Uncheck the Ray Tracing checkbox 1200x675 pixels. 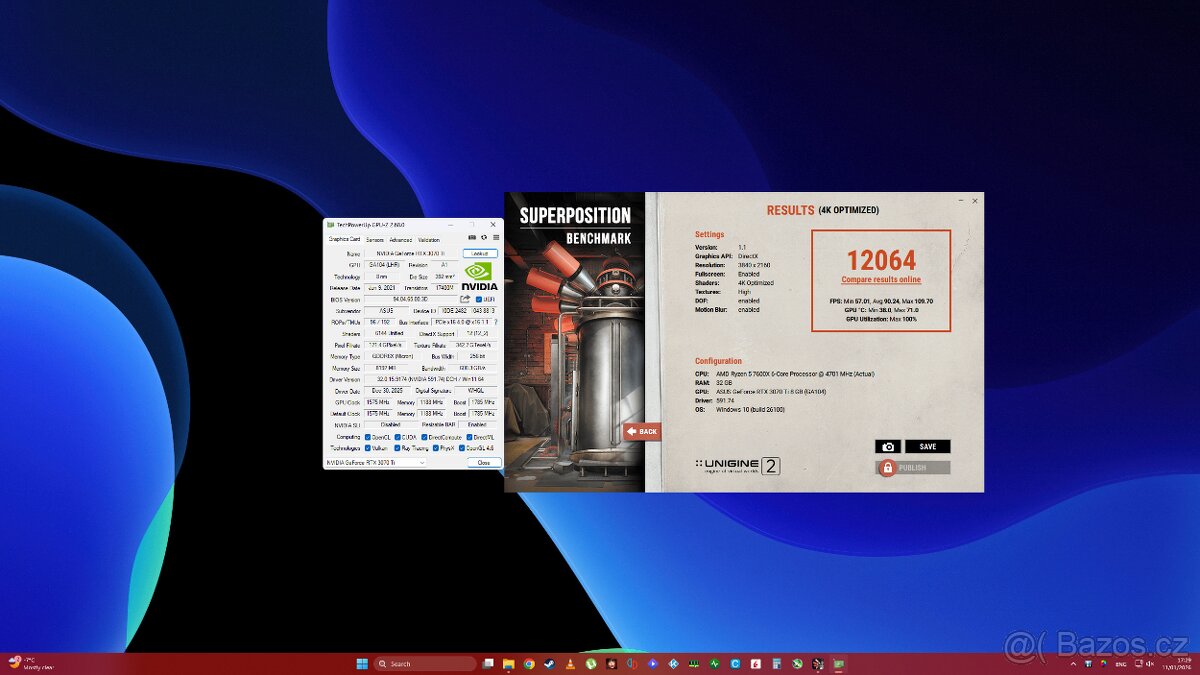click(397, 448)
